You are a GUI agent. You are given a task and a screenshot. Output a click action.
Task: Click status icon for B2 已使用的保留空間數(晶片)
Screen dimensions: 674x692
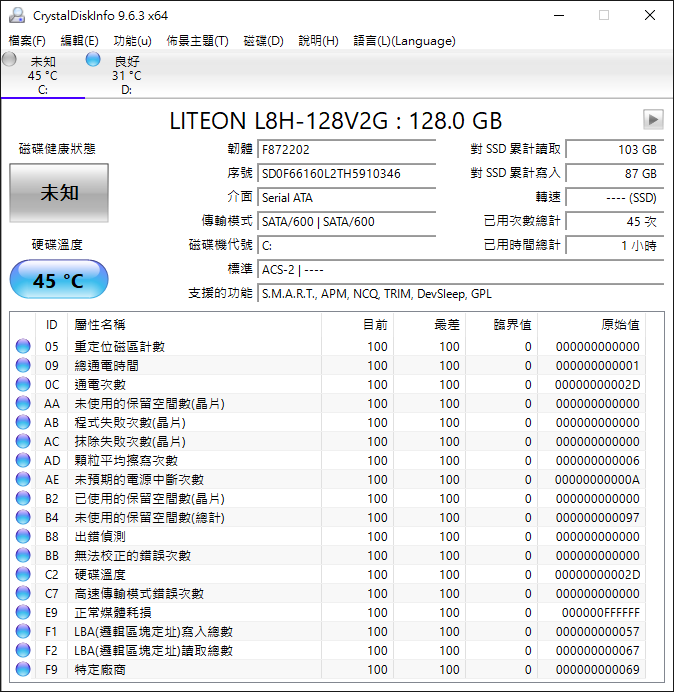point(23,498)
